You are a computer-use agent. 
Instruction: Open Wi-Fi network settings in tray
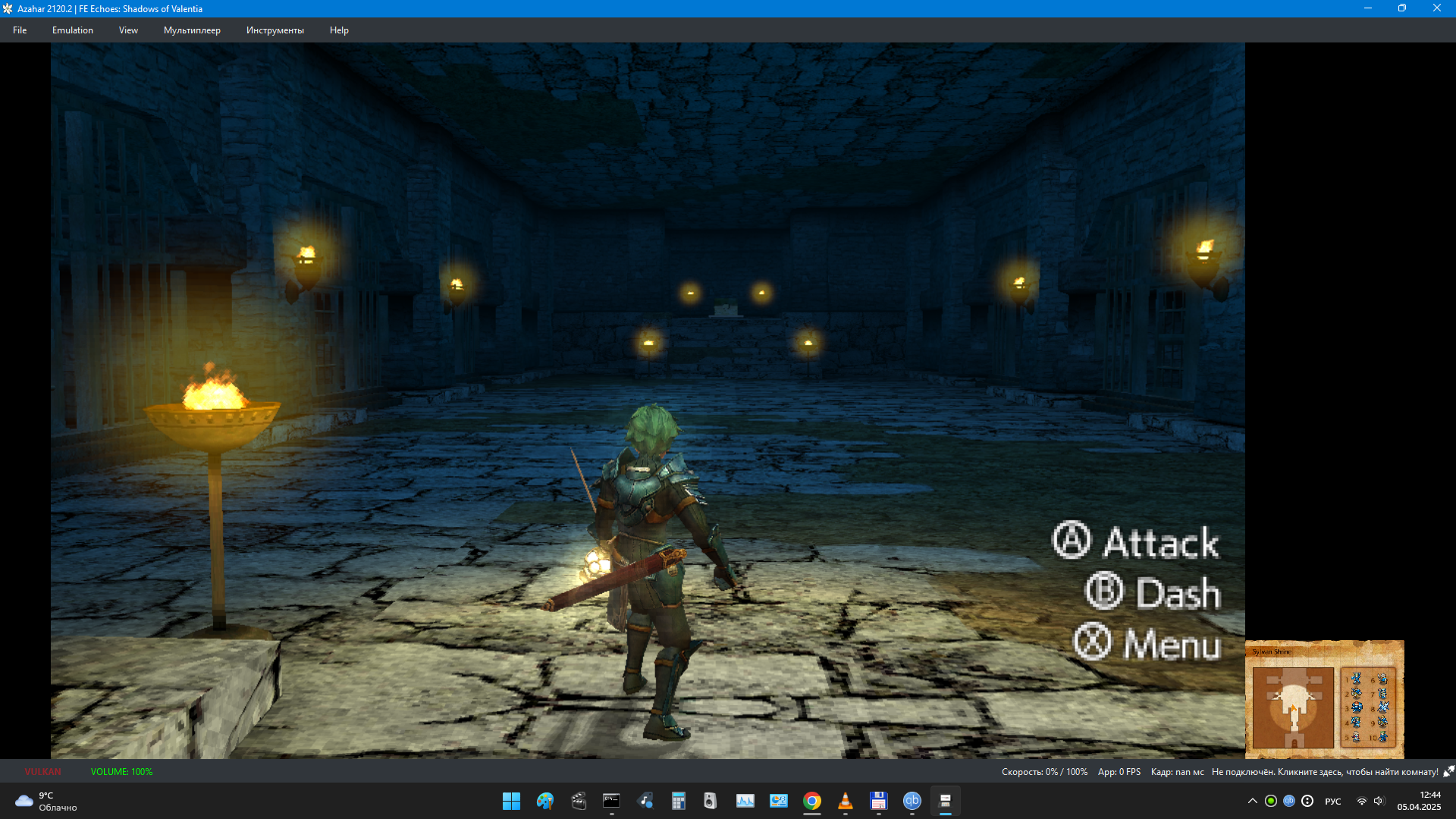pos(1362,801)
